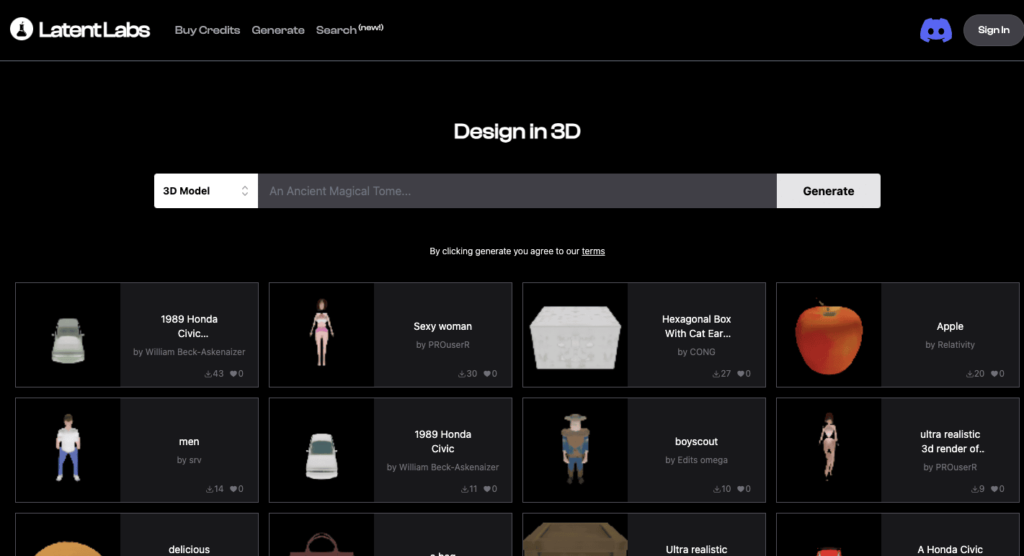This screenshot has width=1024, height=556.
Task: Open the Search (new!) nav item
Action: 349,29
